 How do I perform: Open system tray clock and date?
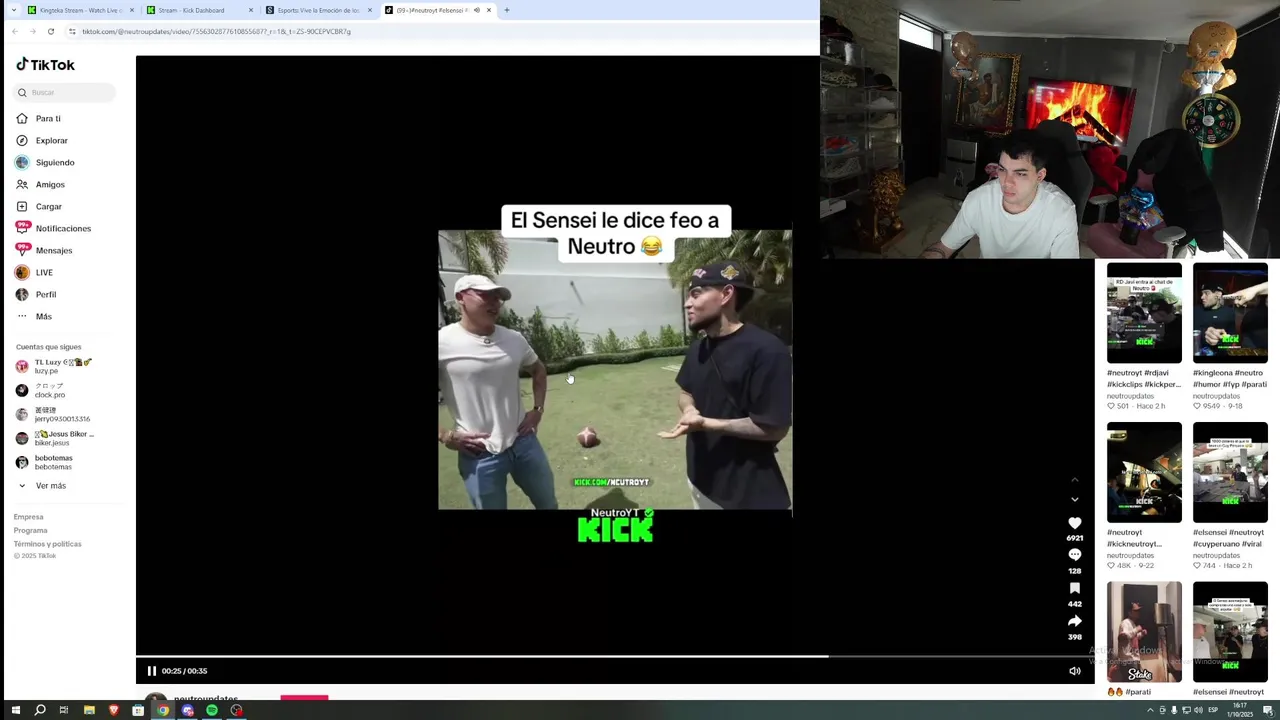(x=1240, y=710)
